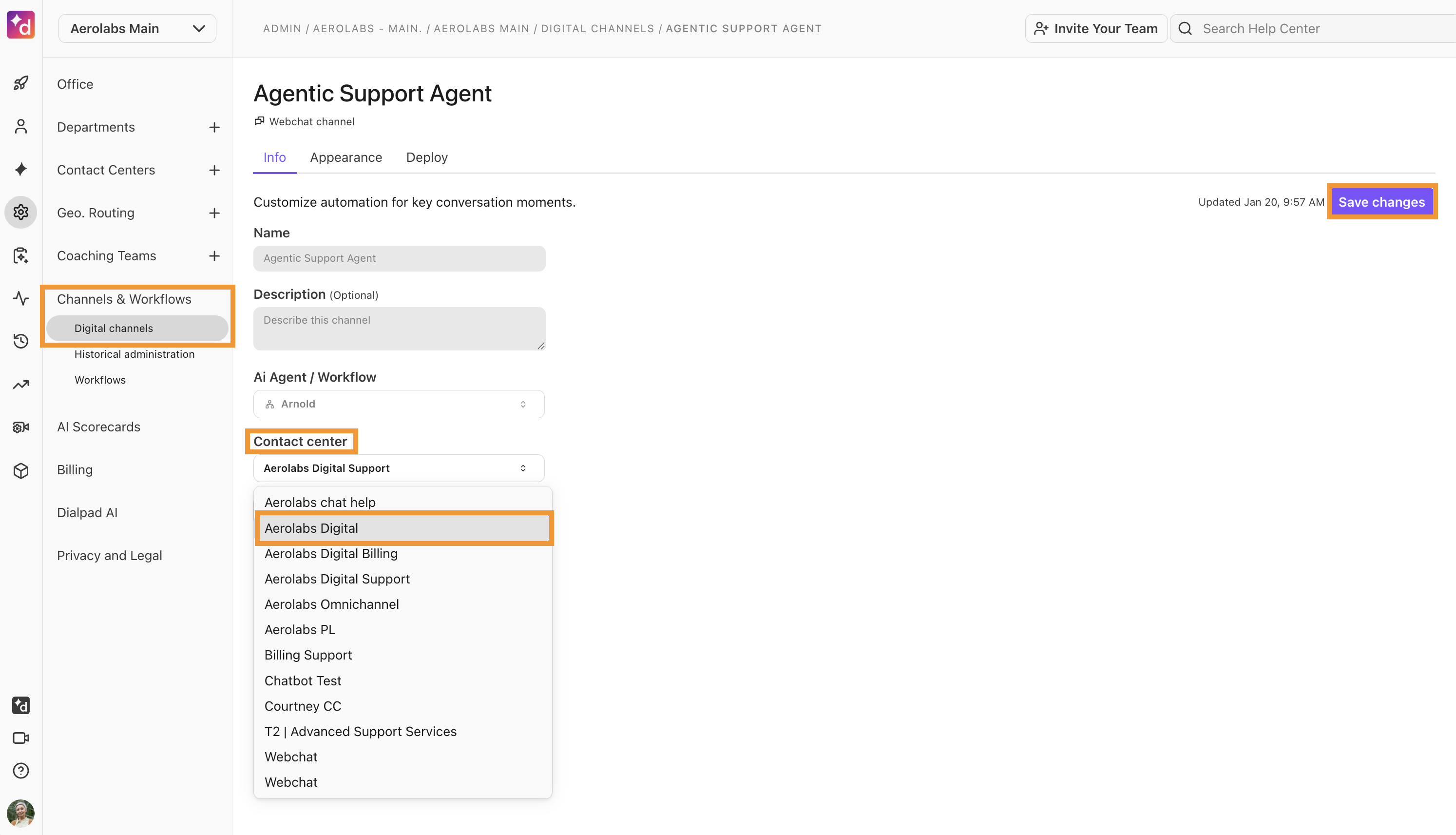Open the camera settings icon in sidebar

coord(20,427)
